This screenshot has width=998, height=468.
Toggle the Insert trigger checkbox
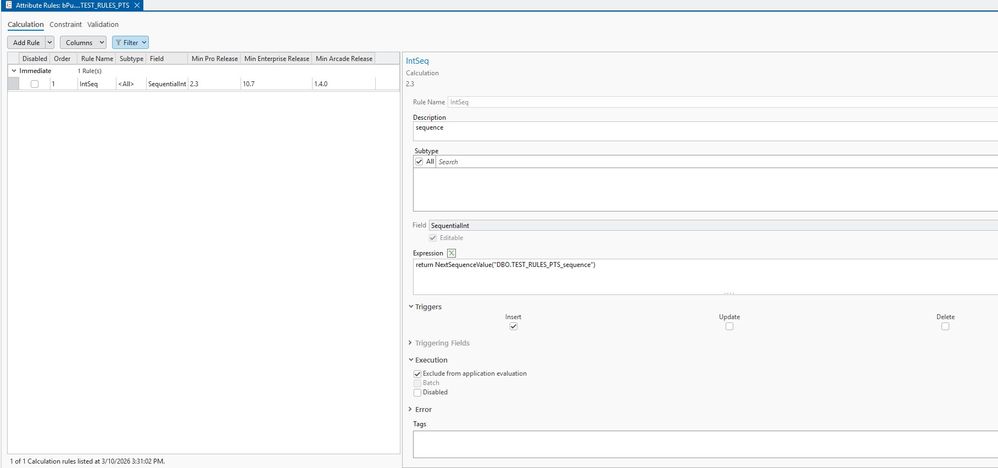514,326
